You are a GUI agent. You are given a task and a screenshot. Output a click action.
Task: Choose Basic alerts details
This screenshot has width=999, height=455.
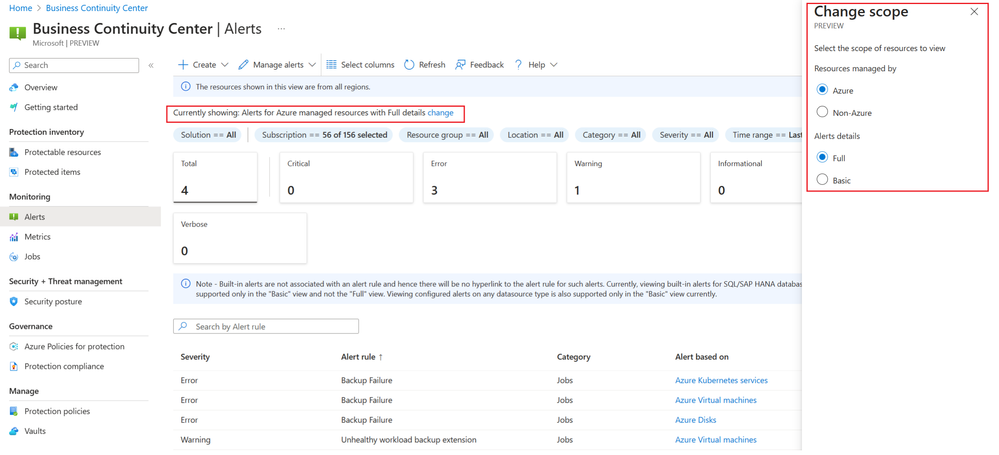[x=822, y=180]
